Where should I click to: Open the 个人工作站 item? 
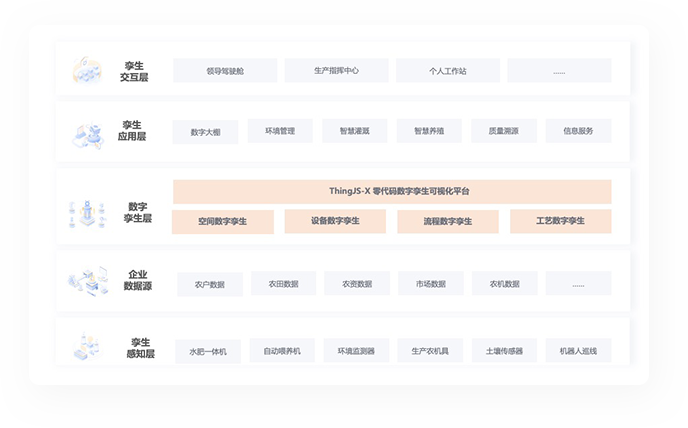(x=448, y=71)
